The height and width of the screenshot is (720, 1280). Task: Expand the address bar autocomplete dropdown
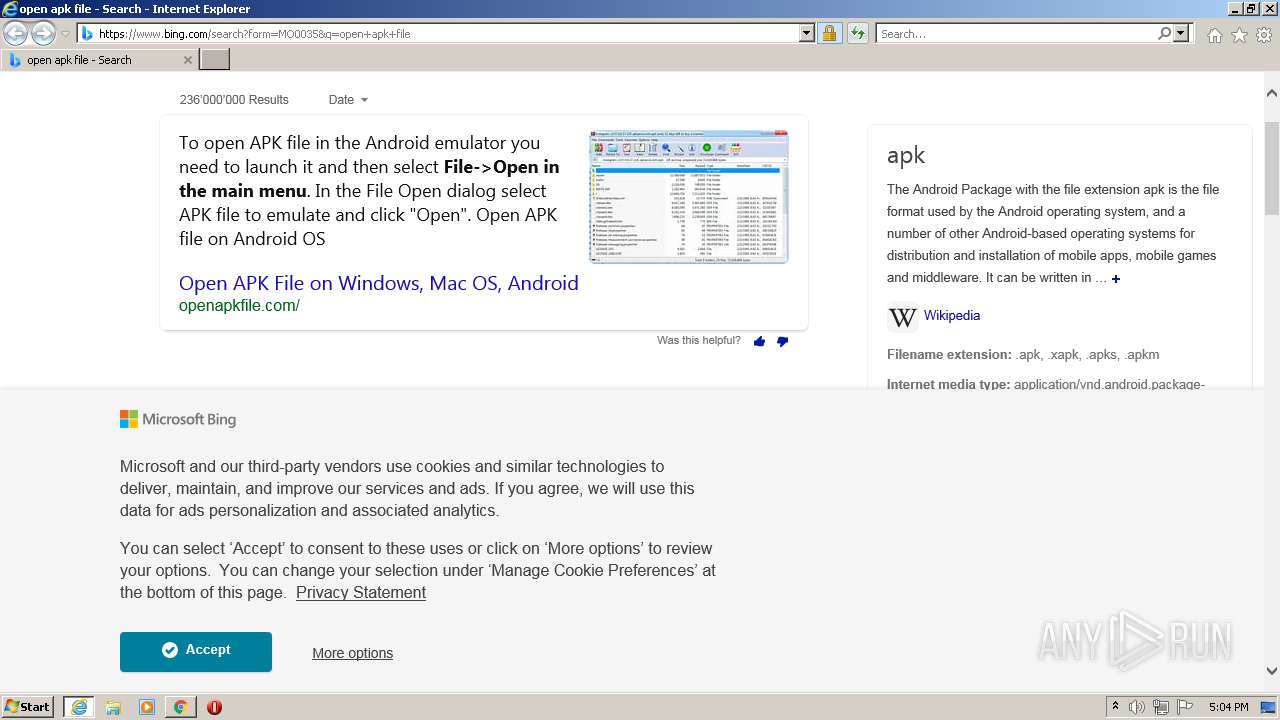[x=807, y=33]
